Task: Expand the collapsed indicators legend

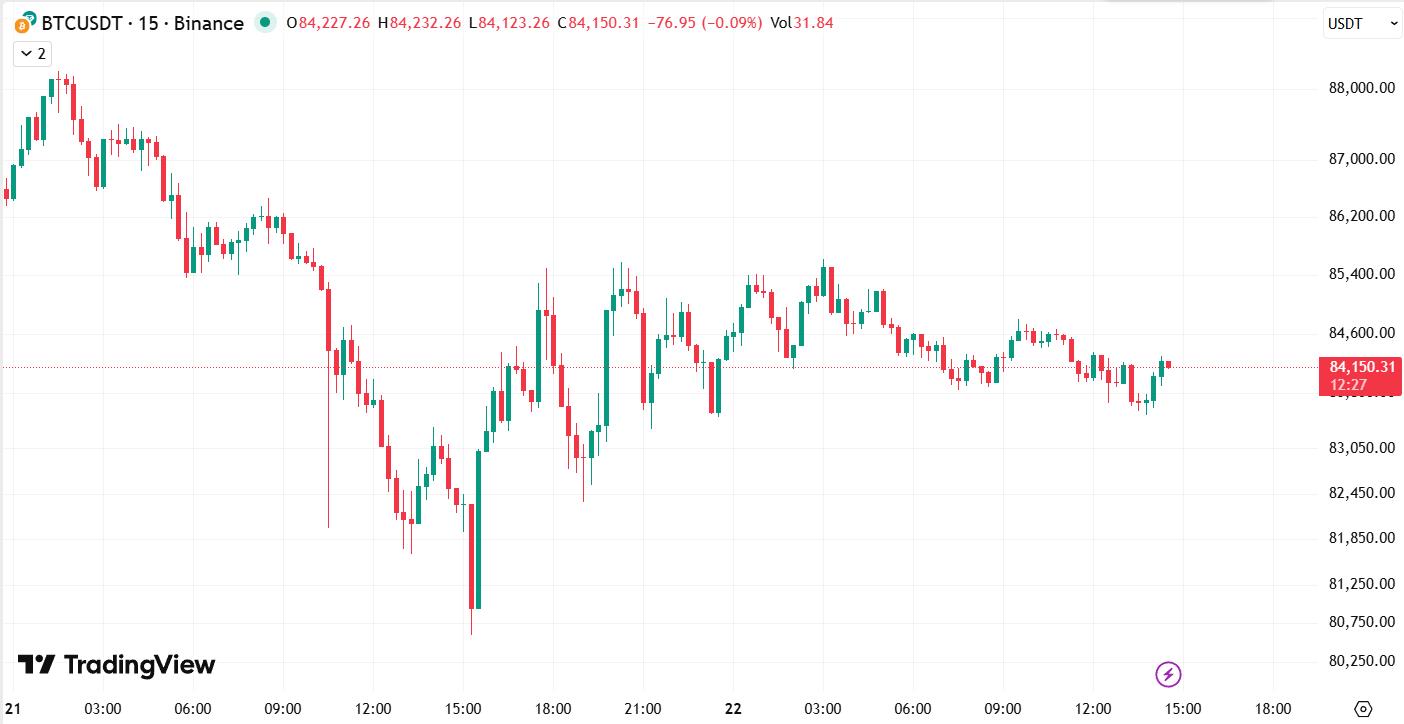Action: [x=32, y=54]
